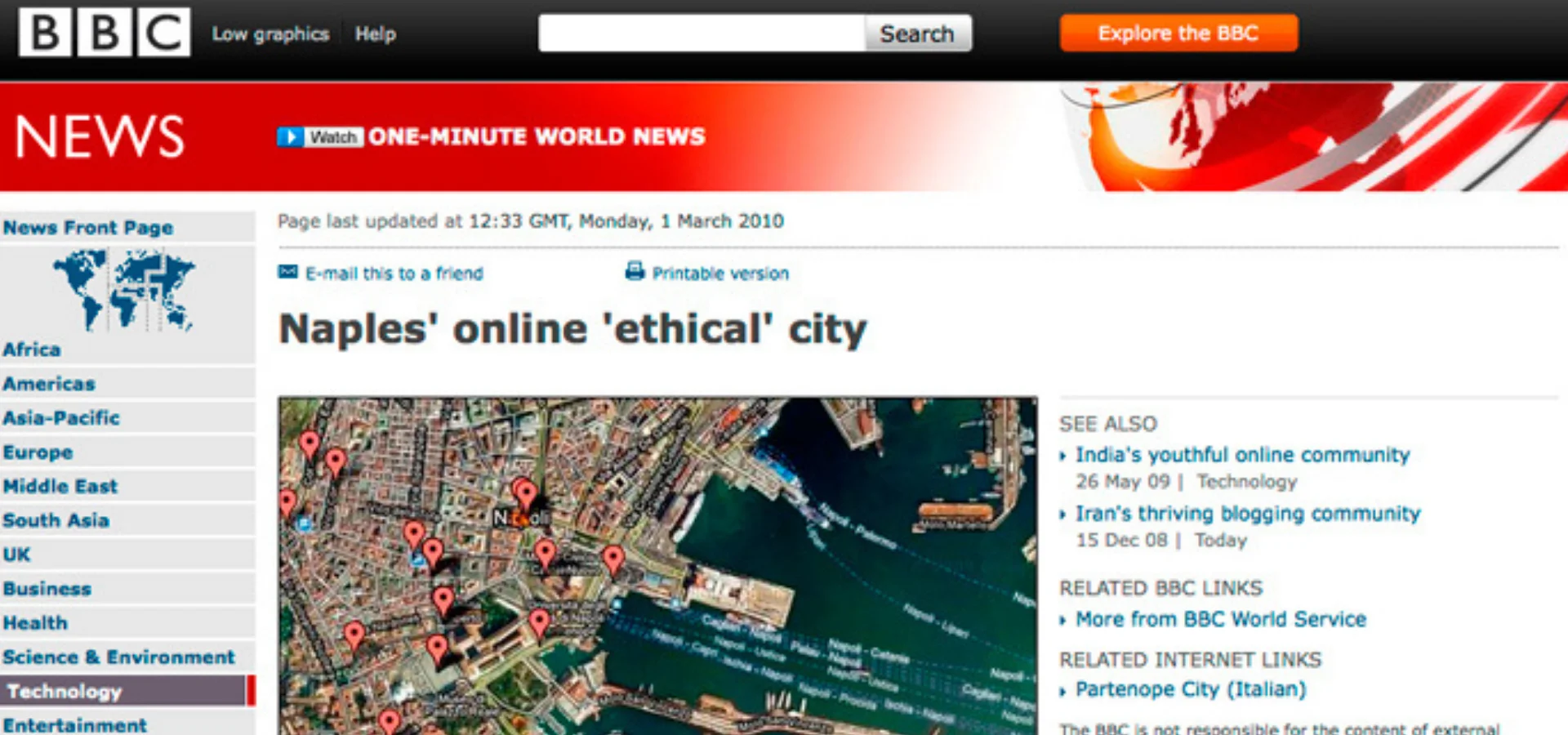Select Technology in the left navigation

65,691
